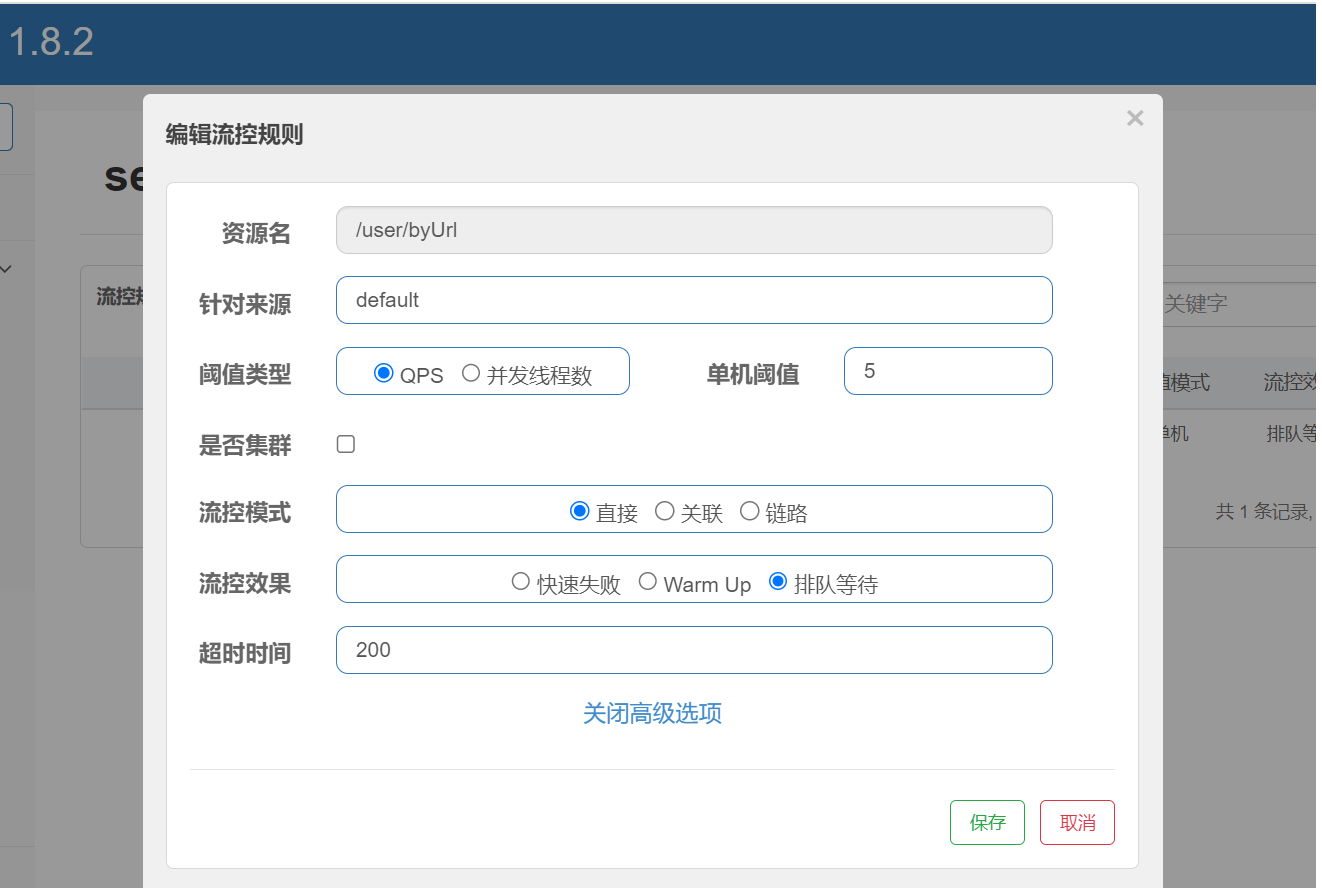The height and width of the screenshot is (888, 1322).
Task: Click the 阈值类型 label
Action: (x=245, y=374)
